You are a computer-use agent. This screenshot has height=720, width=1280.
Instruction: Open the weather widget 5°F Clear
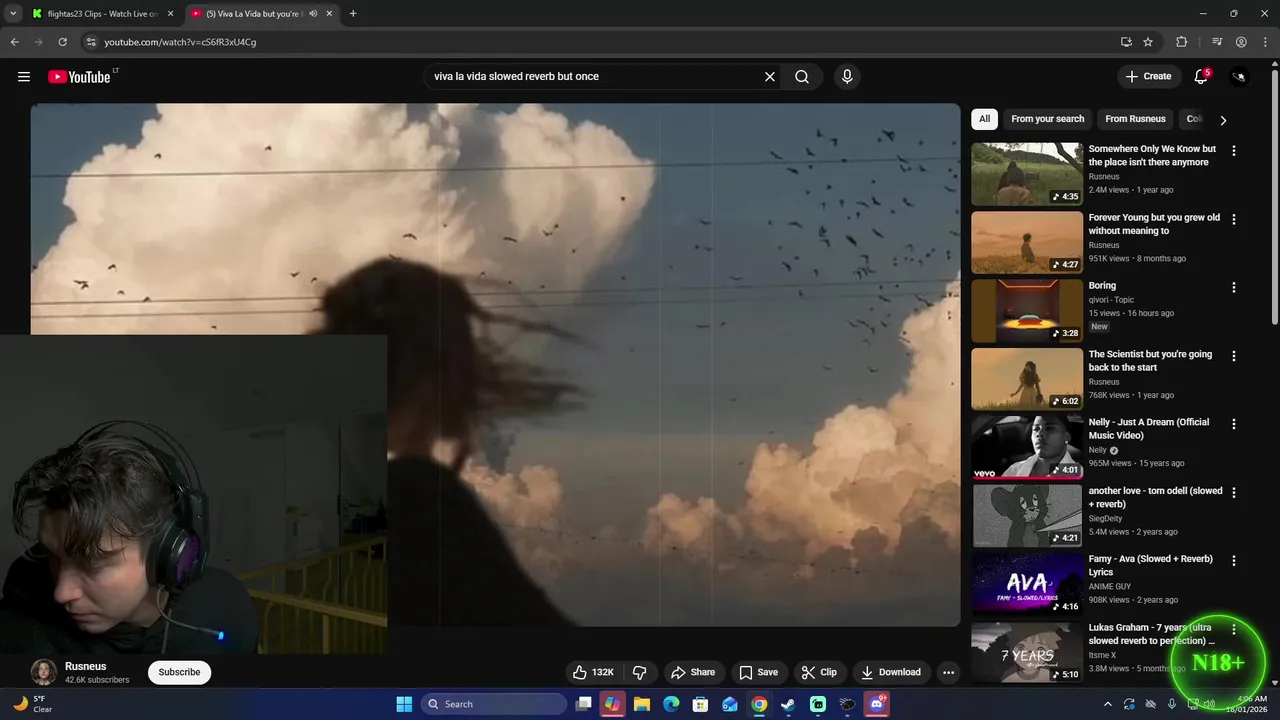pos(32,704)
